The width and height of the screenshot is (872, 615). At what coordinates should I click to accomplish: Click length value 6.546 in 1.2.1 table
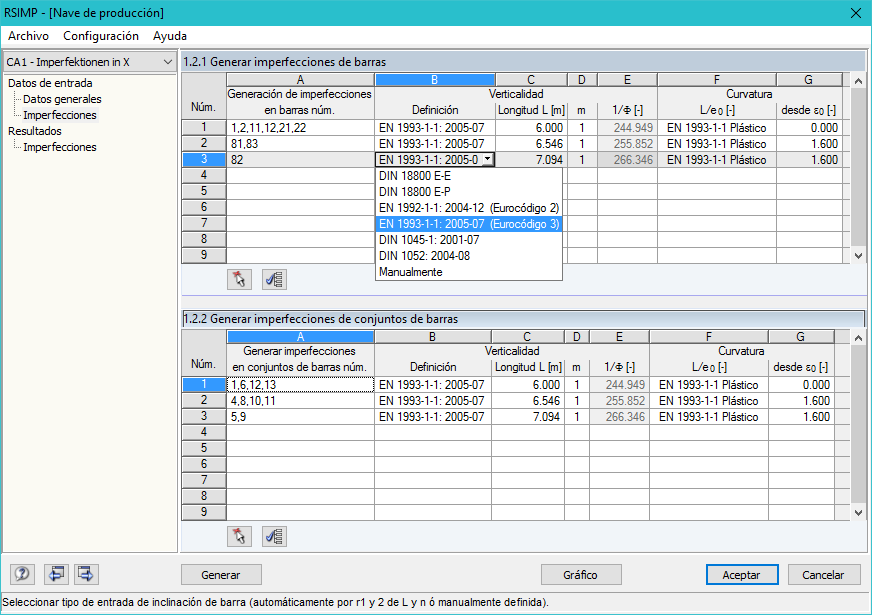coord(531,144)
